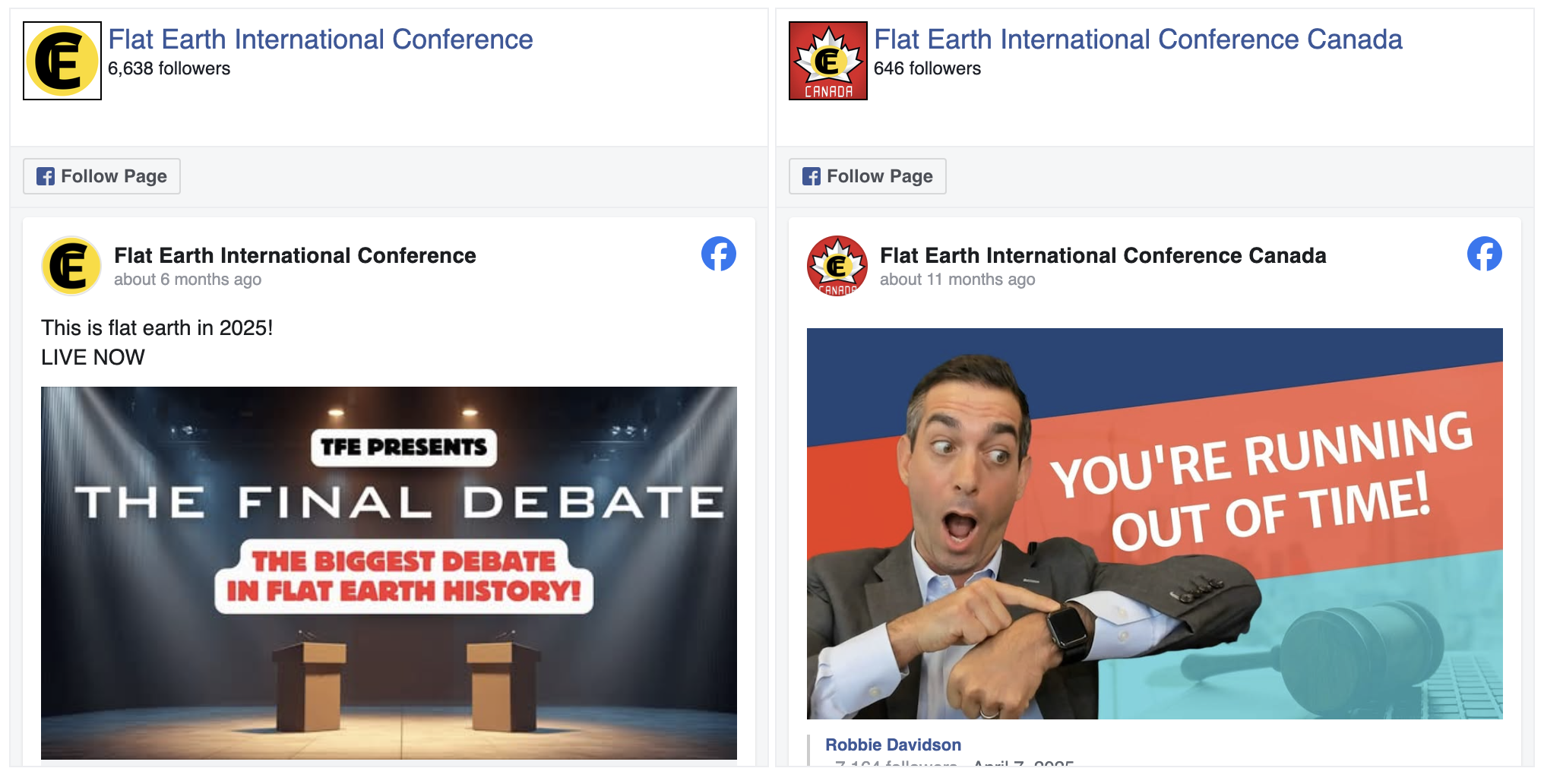Follow the Flat Earth International Conference page
1544x784 pixels.
coord(102,176)
